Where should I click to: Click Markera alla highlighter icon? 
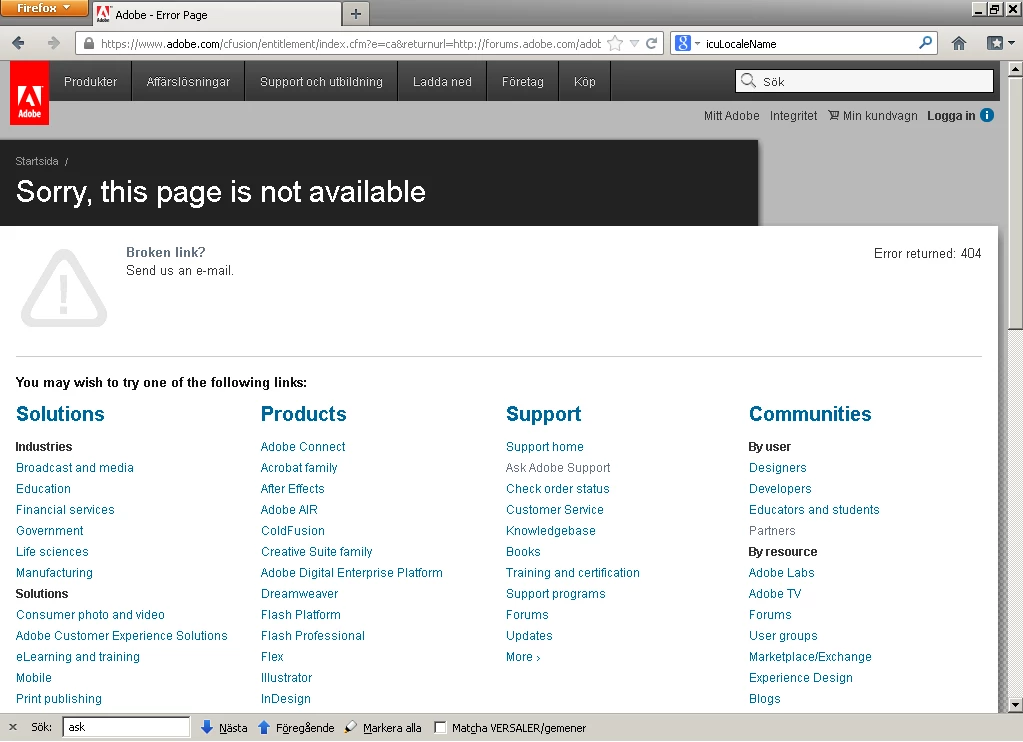350,726
